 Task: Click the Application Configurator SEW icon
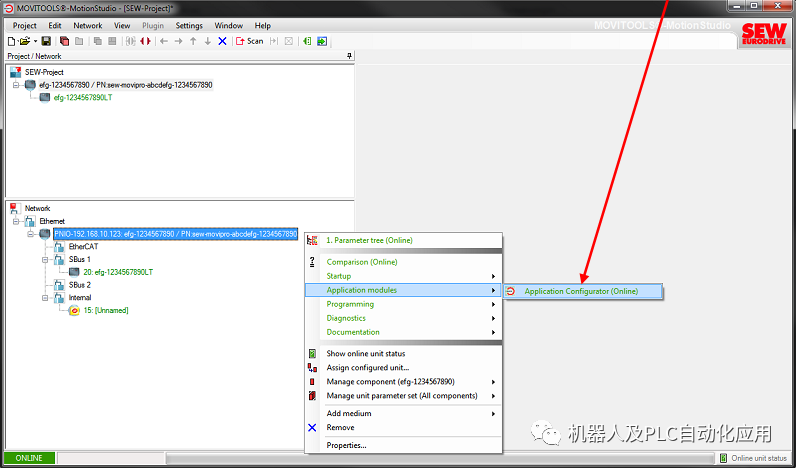[511, 291]
